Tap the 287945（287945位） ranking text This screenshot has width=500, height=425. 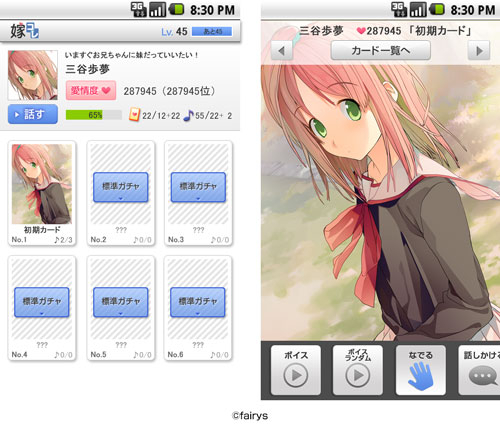point(169,91)
